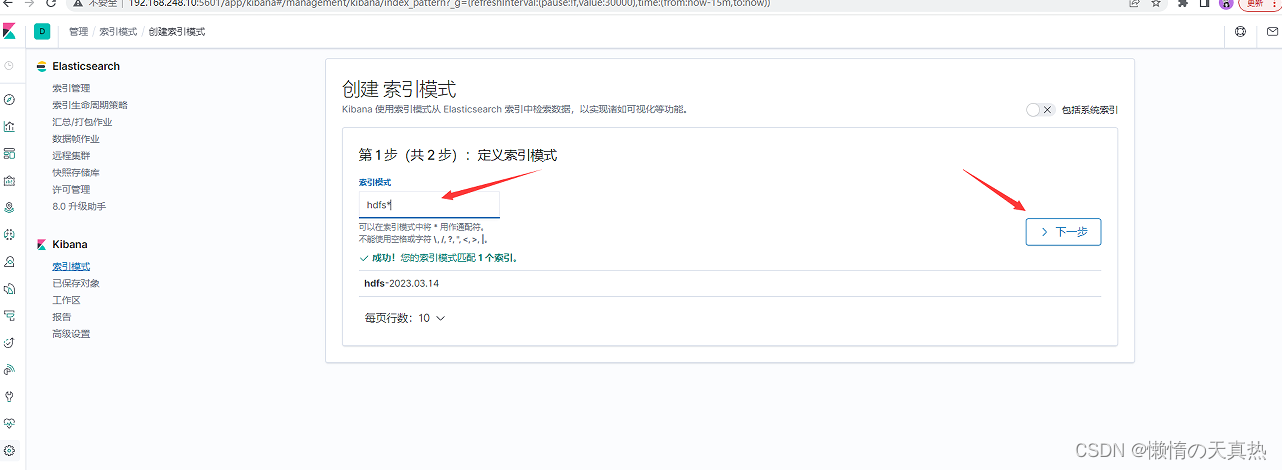
Task: Open Infrastructure icon in sidebar
Action: [9, 261]
